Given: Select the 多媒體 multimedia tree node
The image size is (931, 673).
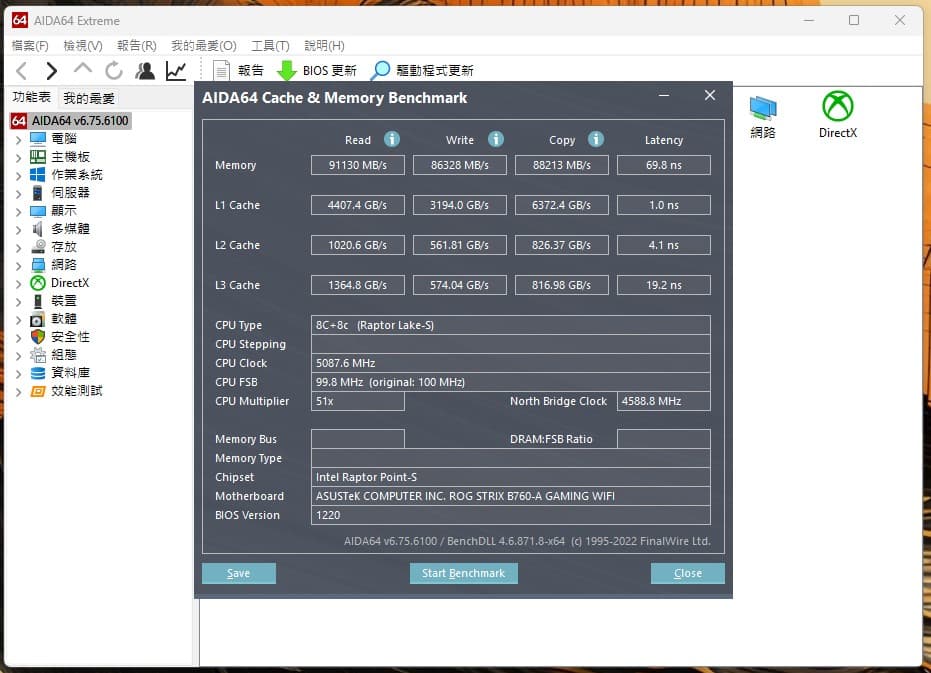Looking at the screenshot, I should 60,229.
